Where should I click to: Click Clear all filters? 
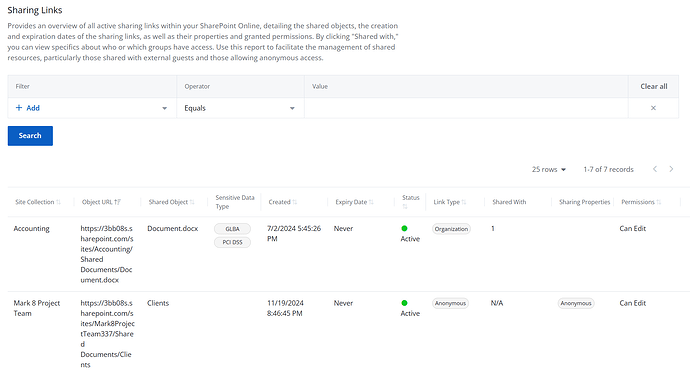tap(653, 86)
